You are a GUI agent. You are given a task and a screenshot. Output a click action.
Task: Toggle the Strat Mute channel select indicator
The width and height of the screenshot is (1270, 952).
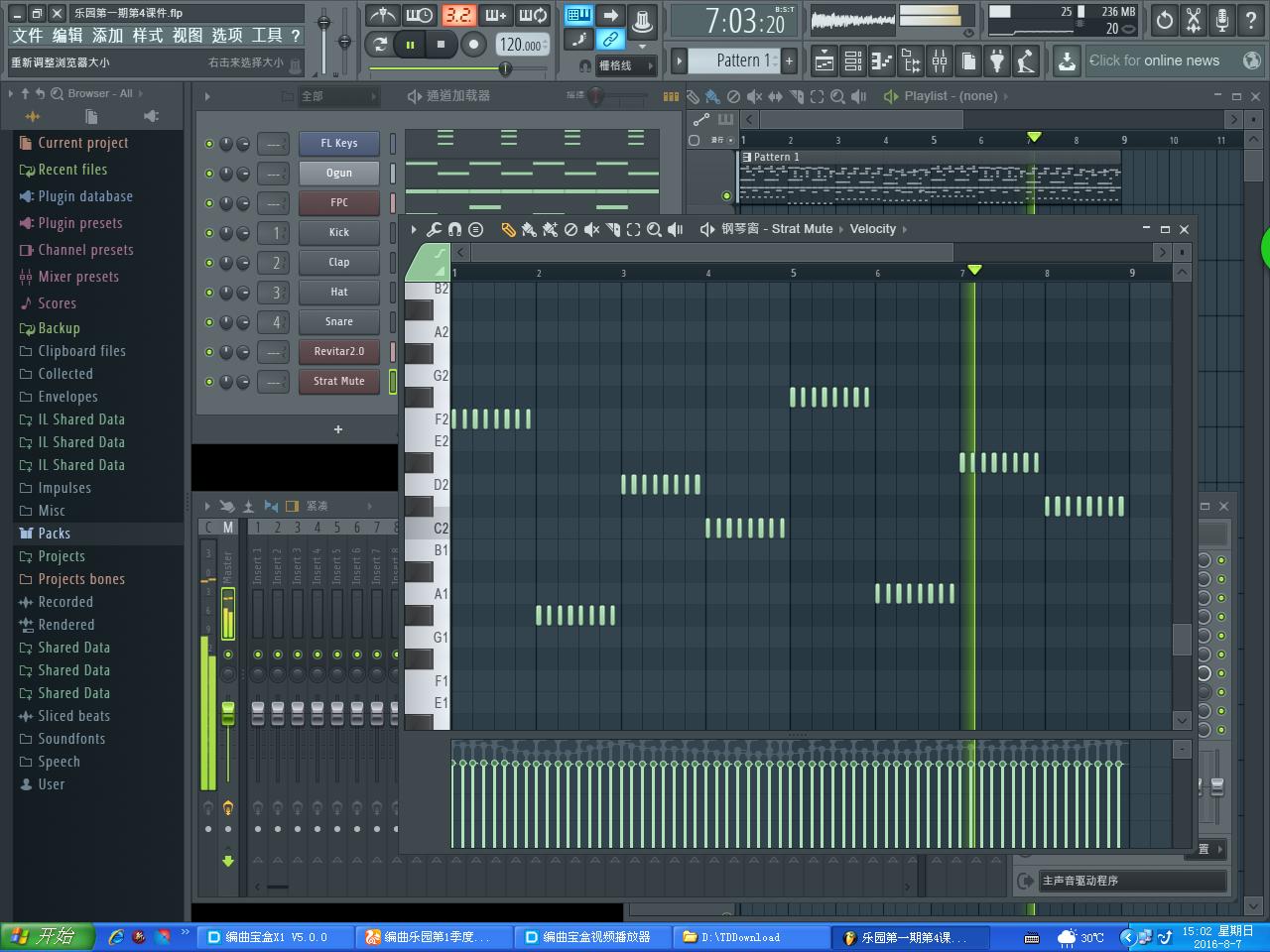click(393, 381)
